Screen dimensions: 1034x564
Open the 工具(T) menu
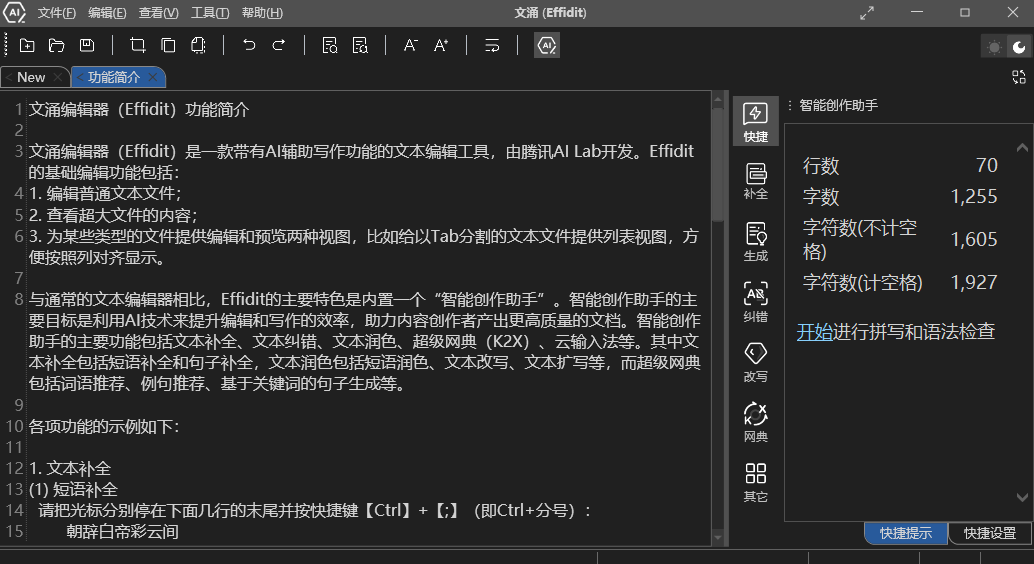coord(210,13)
